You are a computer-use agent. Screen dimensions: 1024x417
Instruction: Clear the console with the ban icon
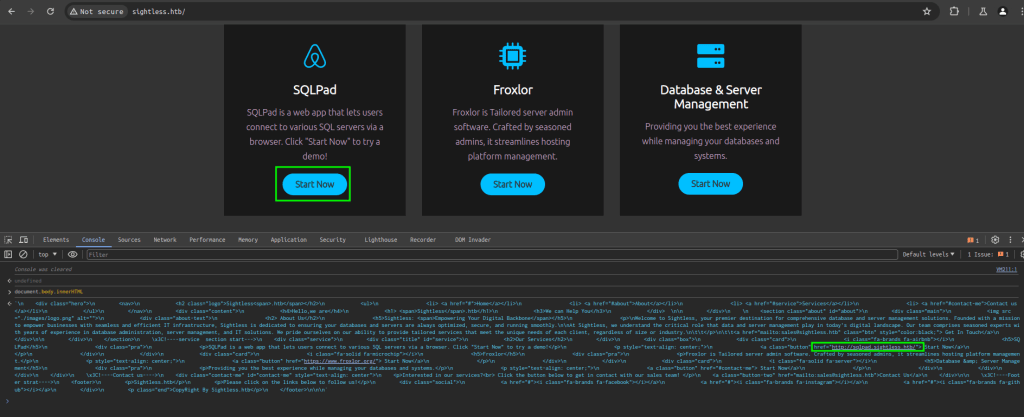(x=24, y=254)
